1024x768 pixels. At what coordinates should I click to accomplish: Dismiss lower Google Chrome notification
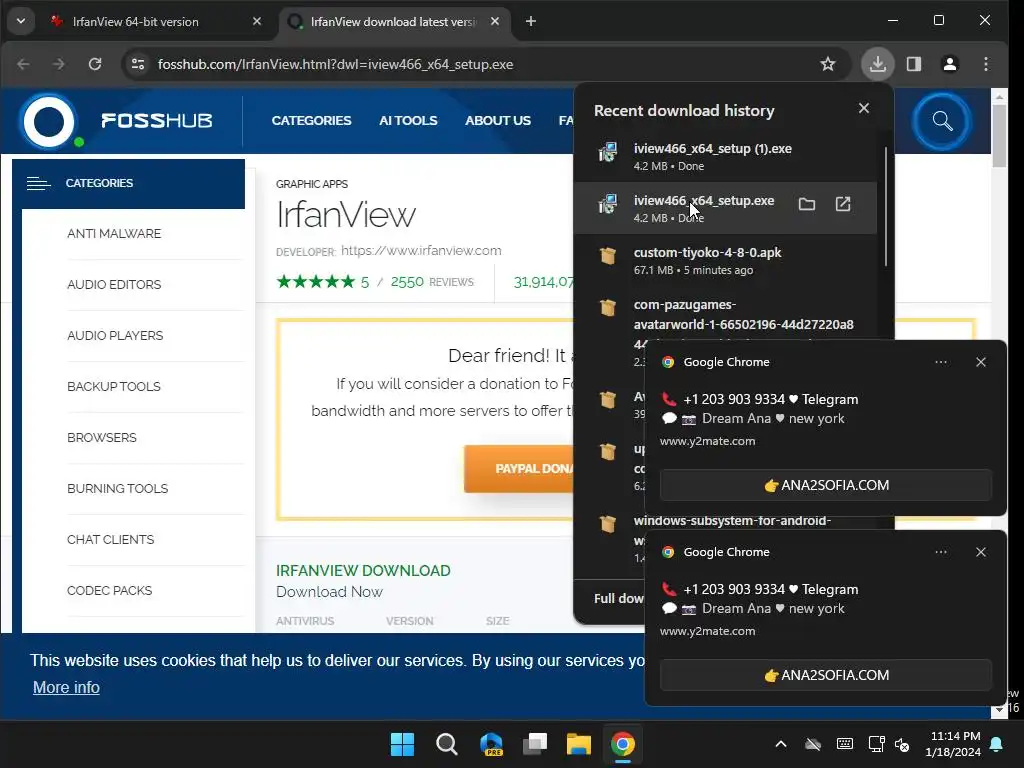click(x=981, y=552)
